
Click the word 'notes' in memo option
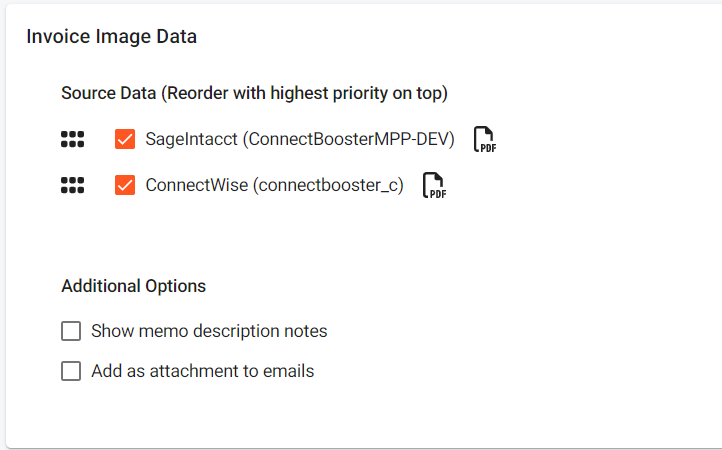coord(305,331)
